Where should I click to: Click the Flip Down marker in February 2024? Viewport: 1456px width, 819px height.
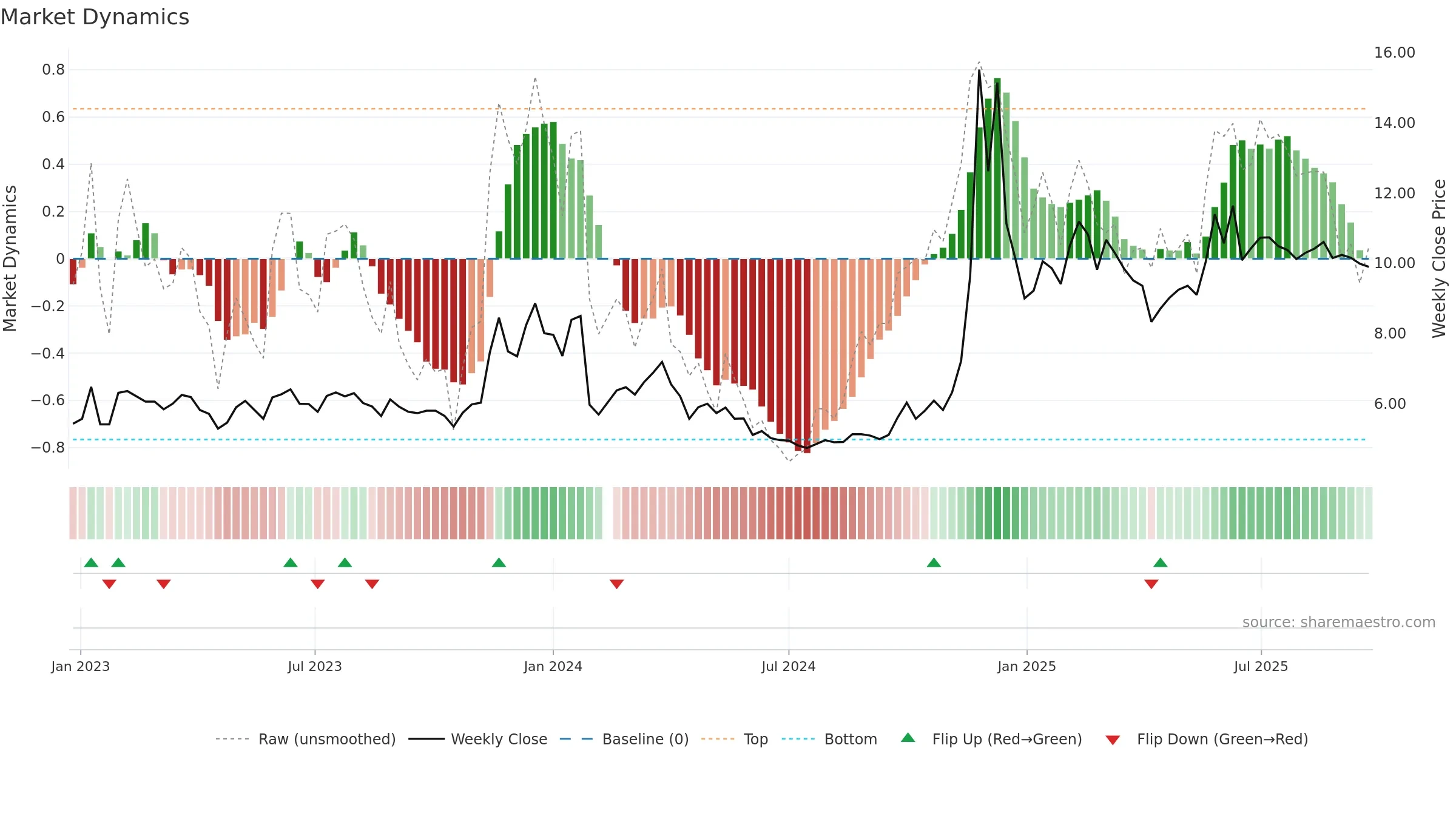[617, 584]
